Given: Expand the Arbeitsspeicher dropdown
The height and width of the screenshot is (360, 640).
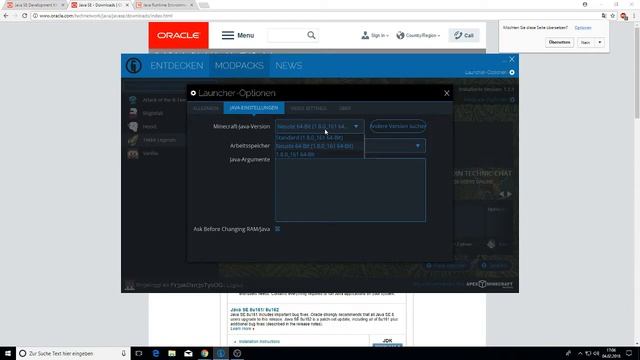Looking at the screenshot, I should pos(418,146).
